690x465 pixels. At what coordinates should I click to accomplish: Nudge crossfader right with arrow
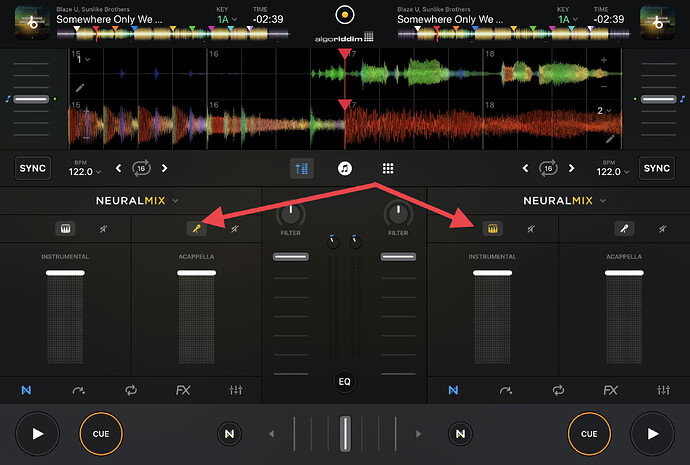coord(418,434)
